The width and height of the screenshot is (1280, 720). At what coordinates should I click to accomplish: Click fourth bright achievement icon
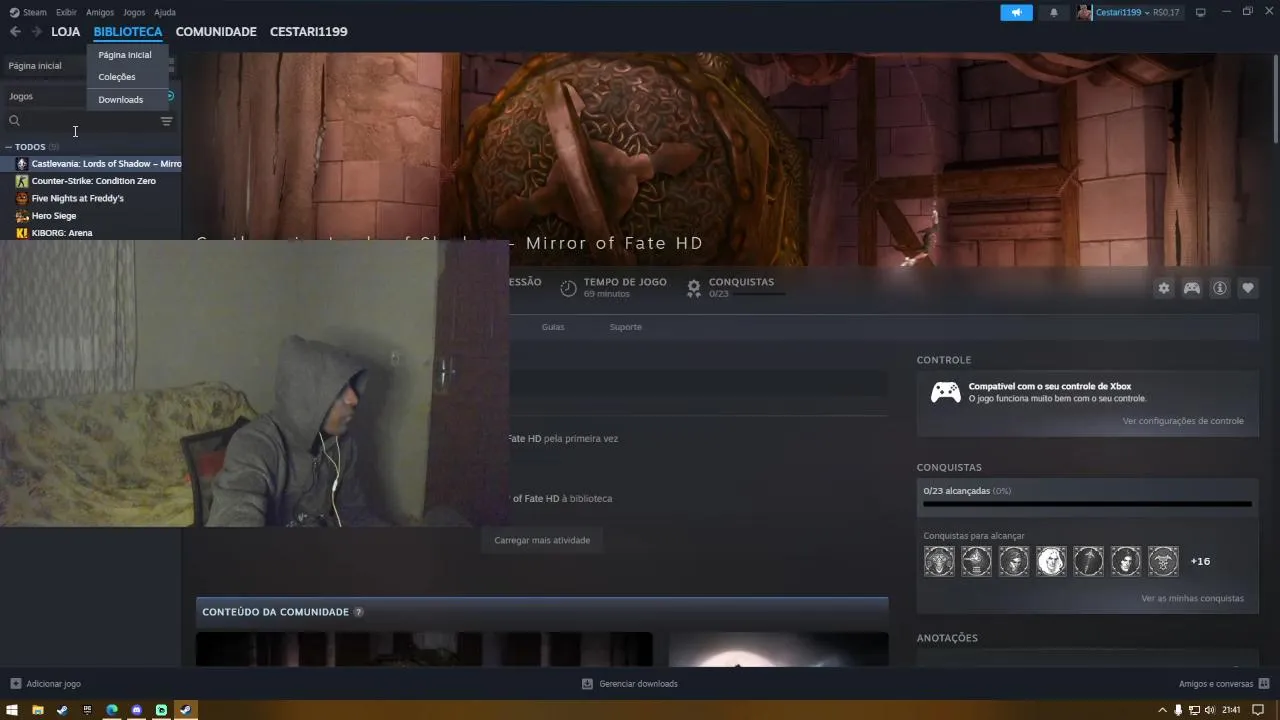pyautogui.click(x=1051, y=561)
